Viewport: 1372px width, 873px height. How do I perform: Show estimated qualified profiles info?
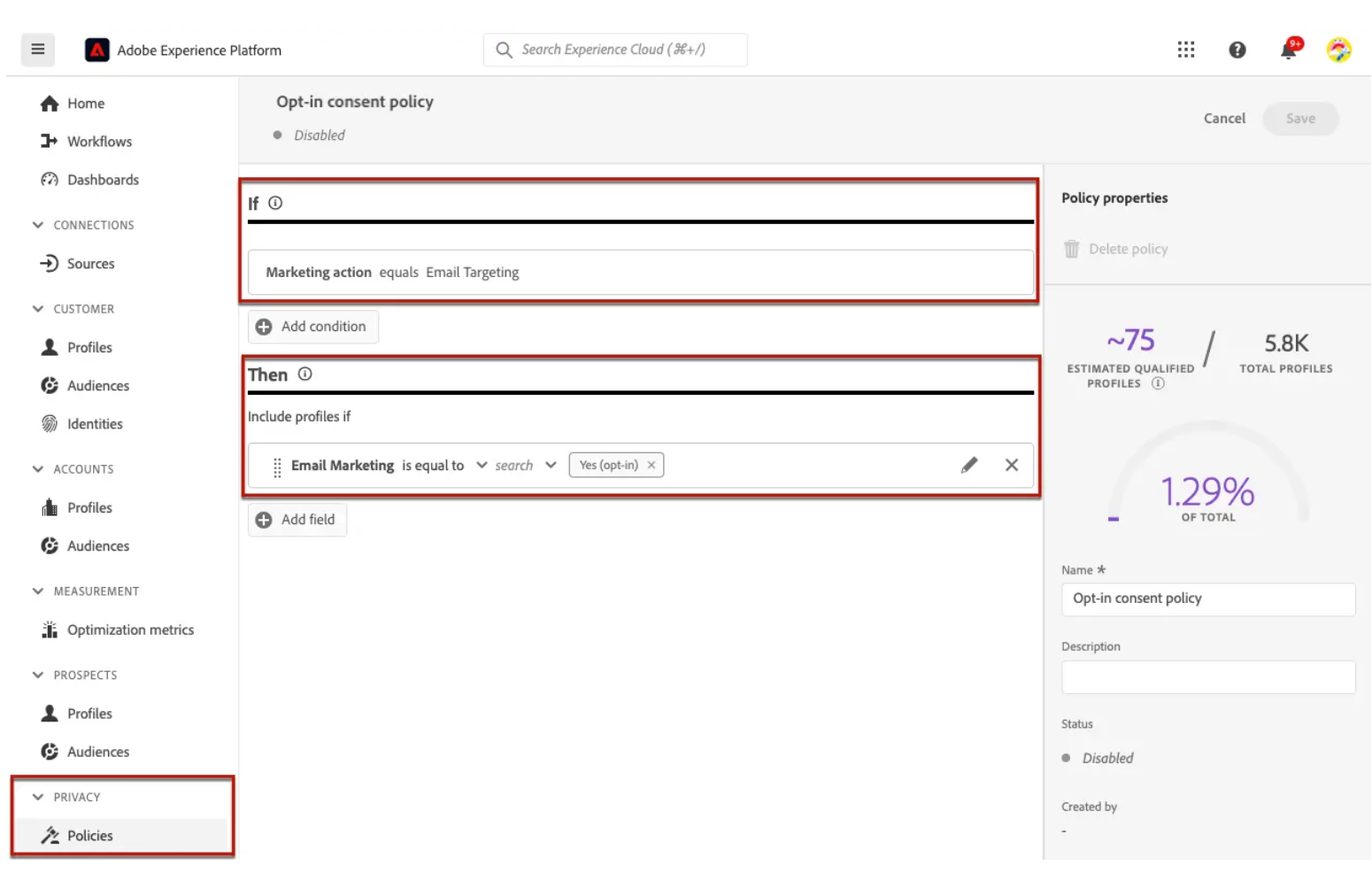click(x=1158, y=383)
